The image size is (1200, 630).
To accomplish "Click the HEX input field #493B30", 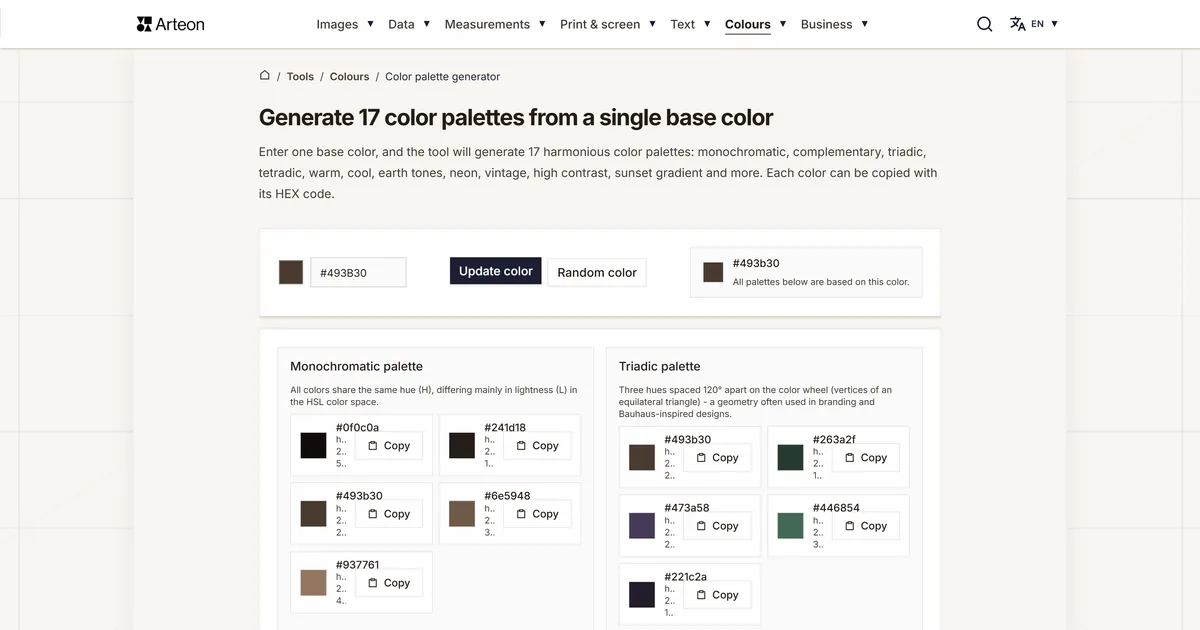I will click(x=358, y=272).
